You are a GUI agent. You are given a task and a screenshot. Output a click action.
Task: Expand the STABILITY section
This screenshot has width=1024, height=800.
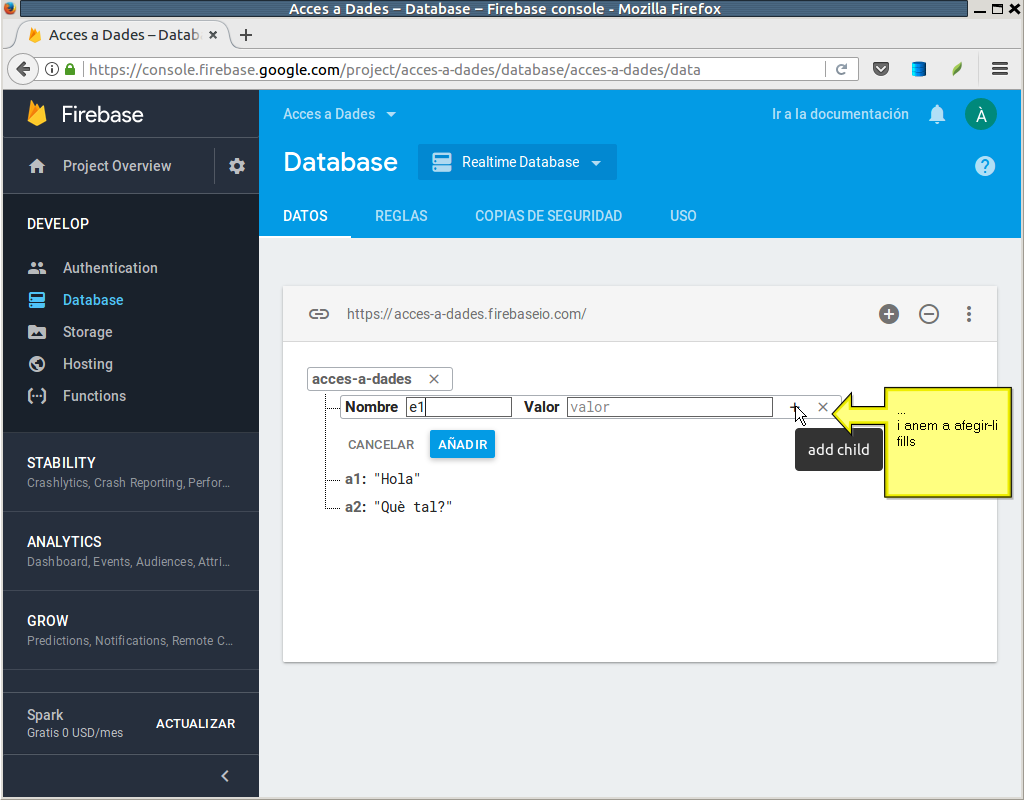131,472
